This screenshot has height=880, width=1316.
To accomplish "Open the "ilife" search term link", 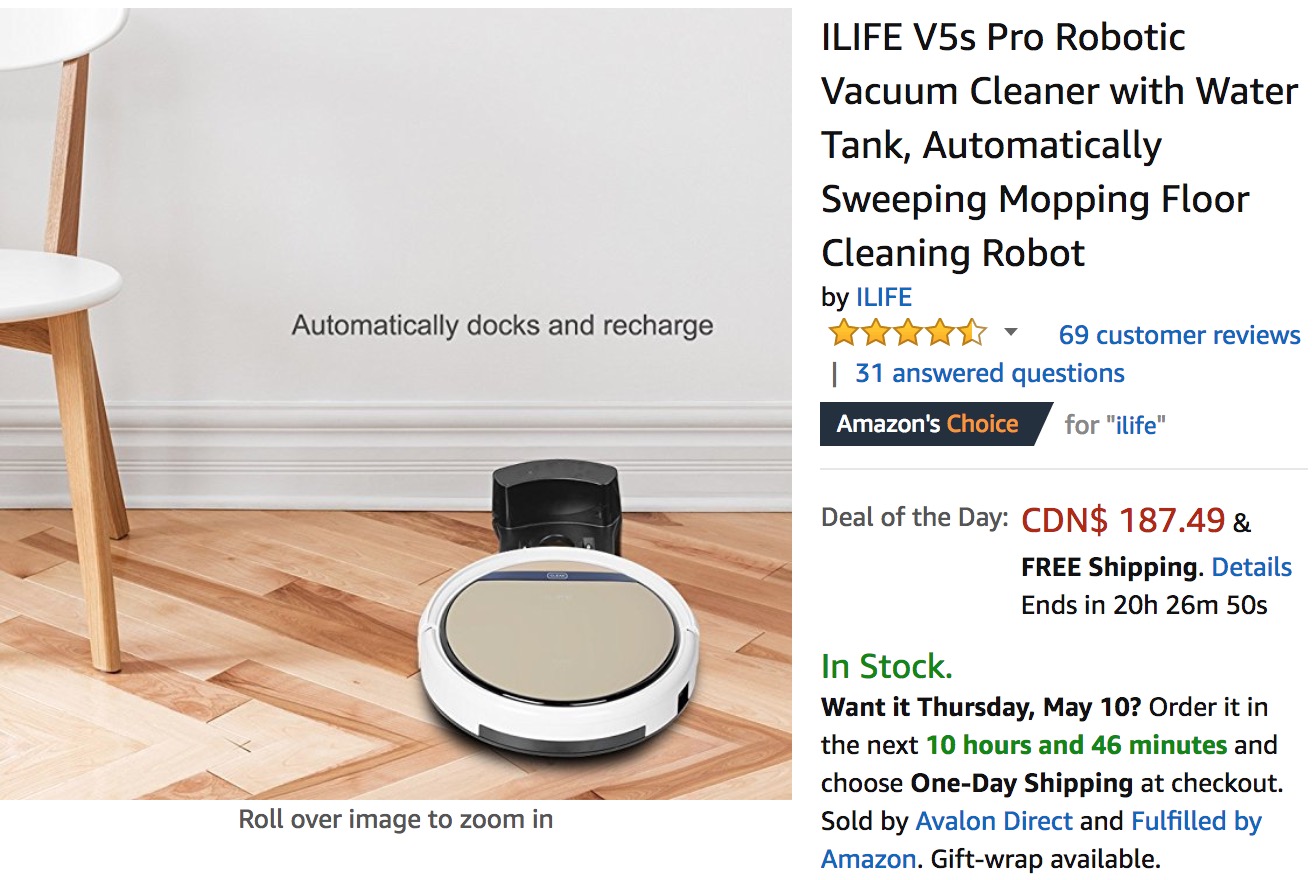I will (x=1136, y=425).
